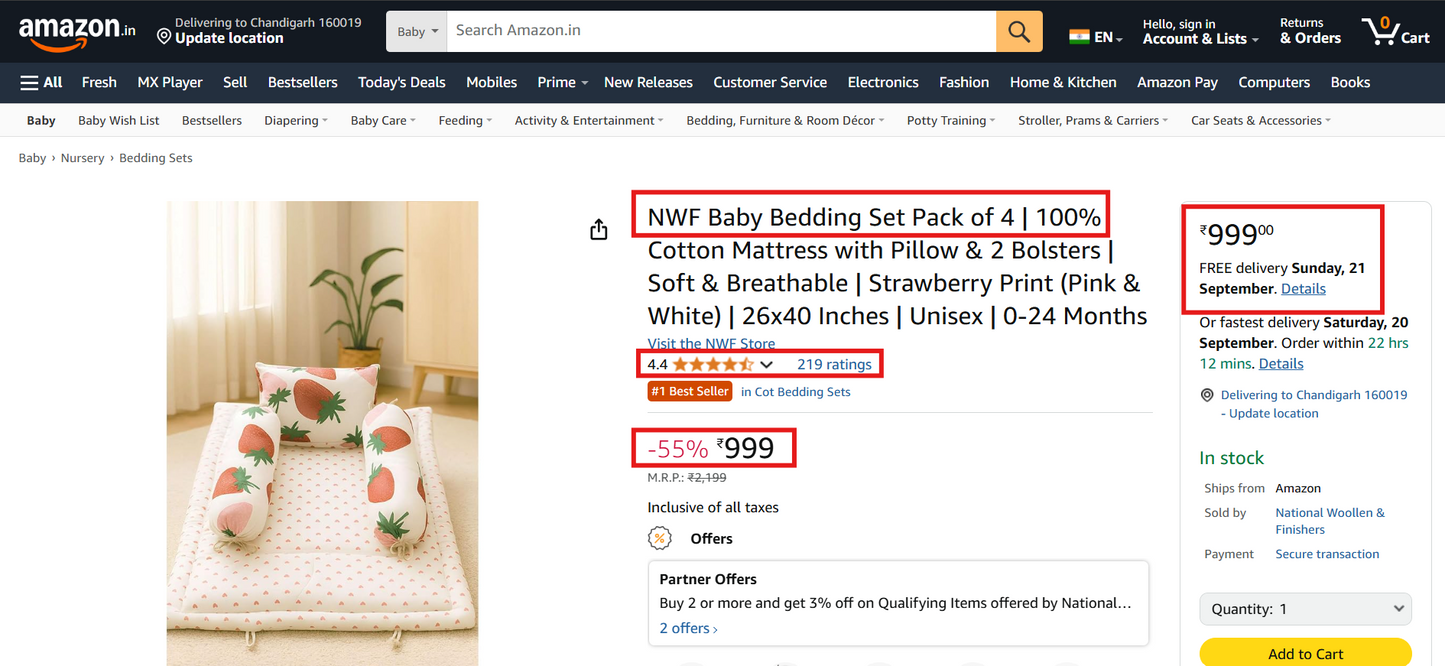Open the All hamburger menu
The height and width of the screenshot is (666, 1445).
40,82
